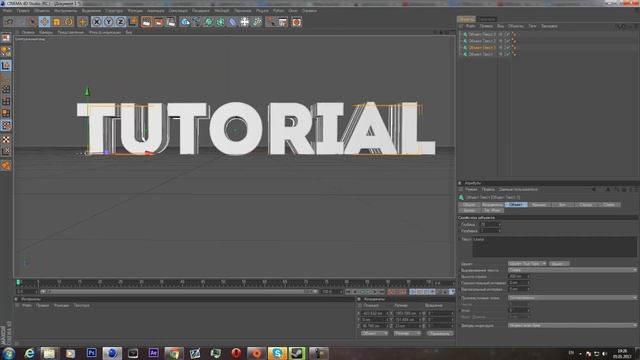
Task: Select the Live Selection arrow tool
Action: [x=32, y=22]
